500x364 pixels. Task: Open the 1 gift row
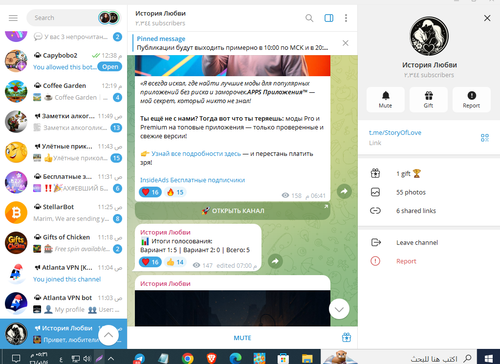tap(429, 174)
